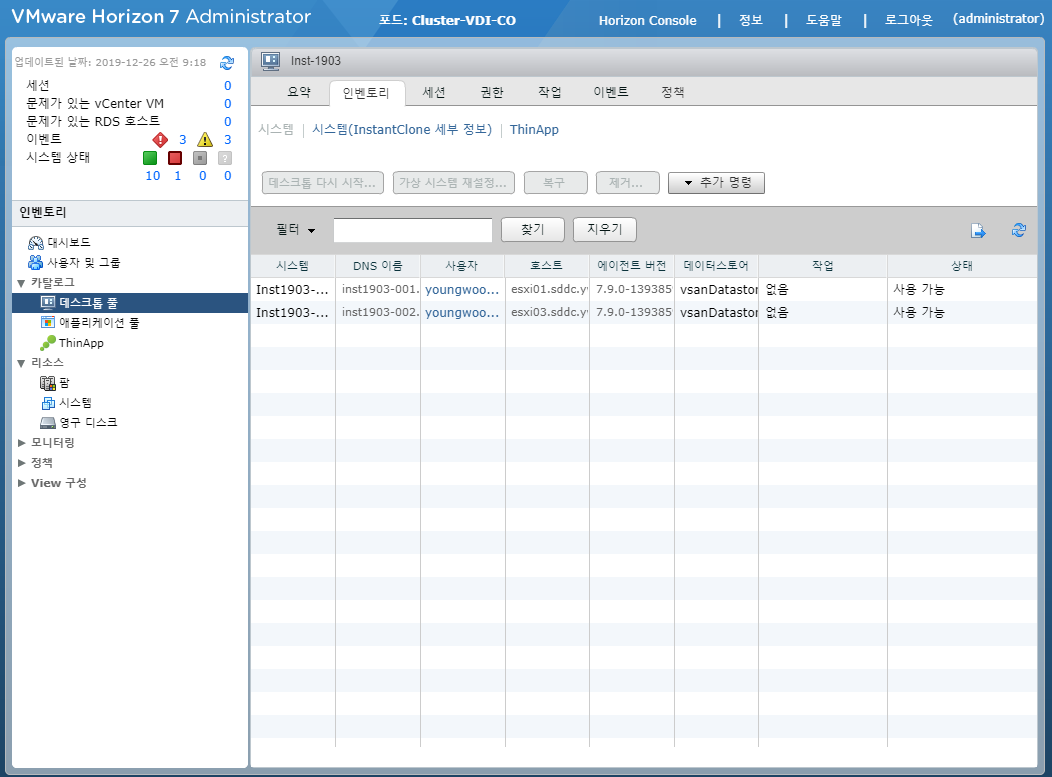This screenshot has width=1052, height=777.
Task: Click the error events count 3
Action: click(x=182, y=140)
